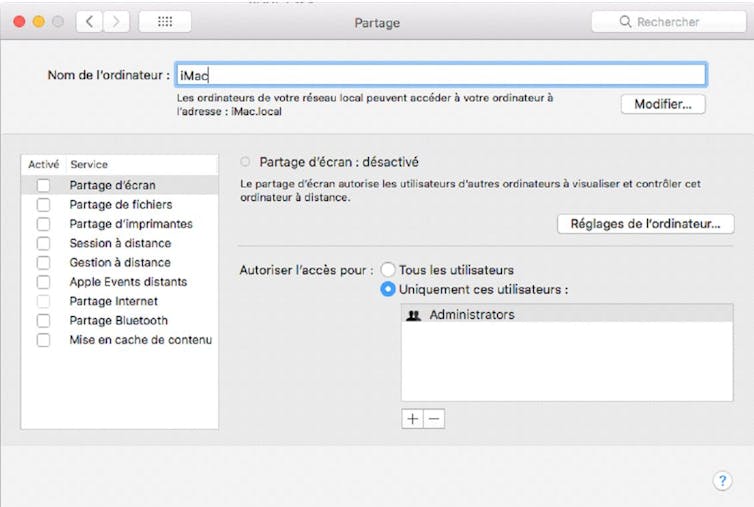Show all preferences grid icon

point(164,21)
